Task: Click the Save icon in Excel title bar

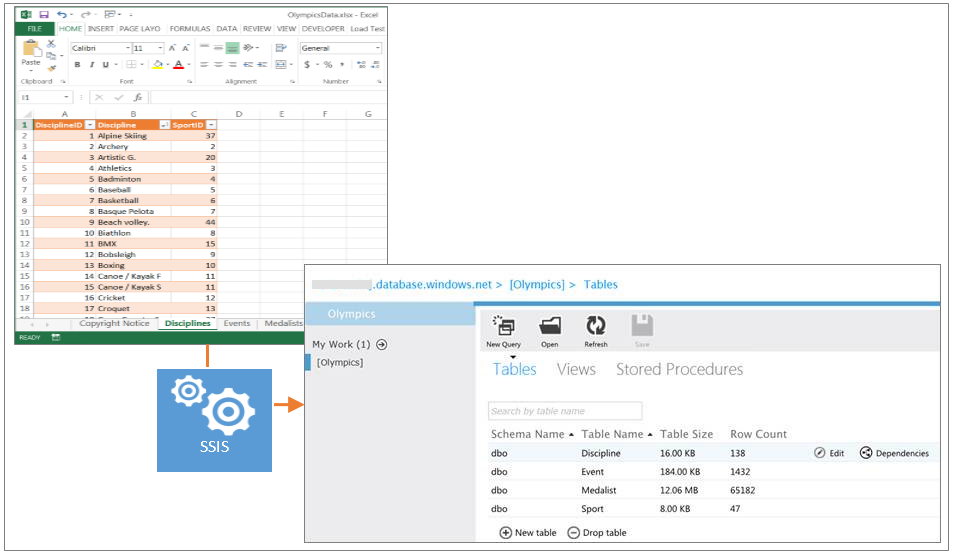Action: click(44, 14)
